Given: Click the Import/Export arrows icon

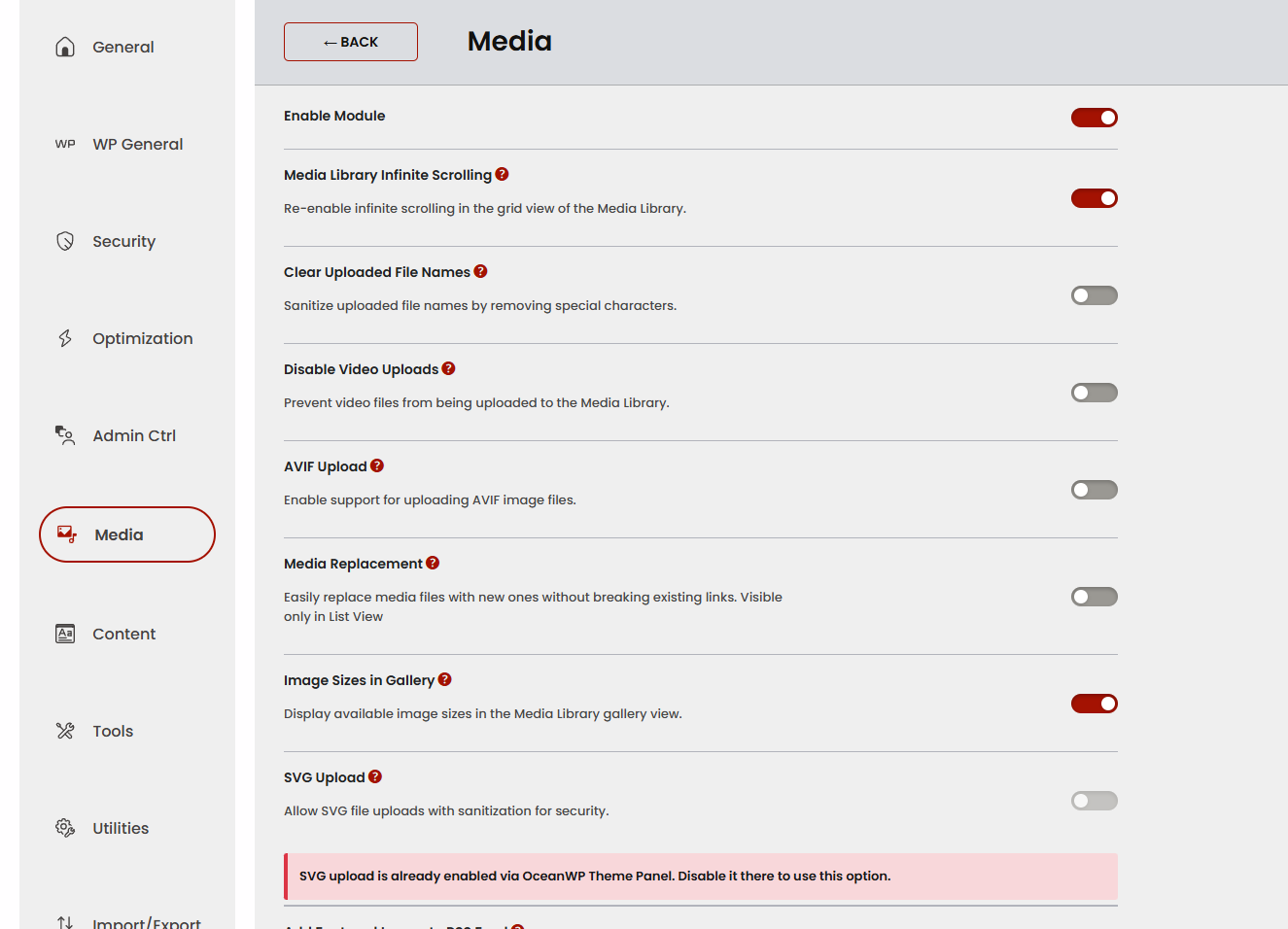Looking at the screenshot, I should pyautogui.click(x=64, y=919).
